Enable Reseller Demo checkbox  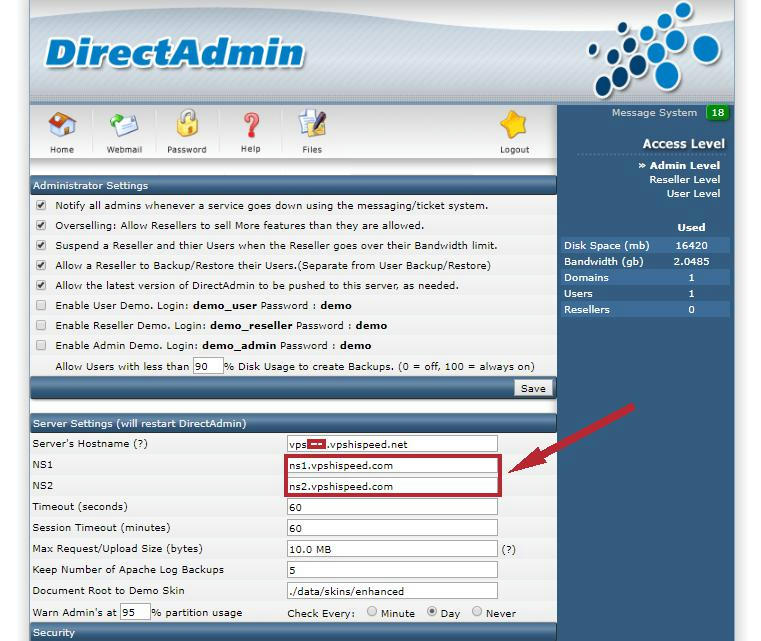41,325
